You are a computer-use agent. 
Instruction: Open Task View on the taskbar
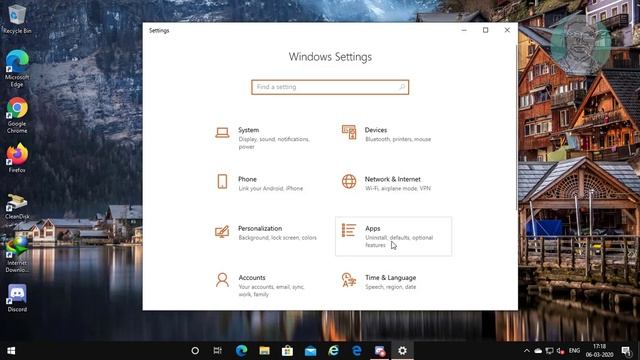coord(218,351)
